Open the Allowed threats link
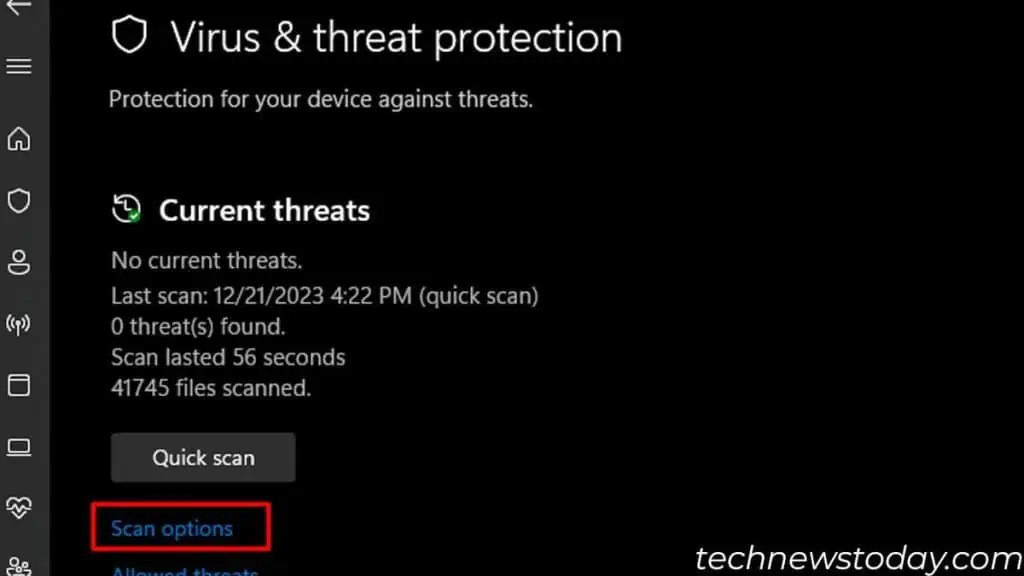Screen dimensions: 1024x576 tap(184, 570)
